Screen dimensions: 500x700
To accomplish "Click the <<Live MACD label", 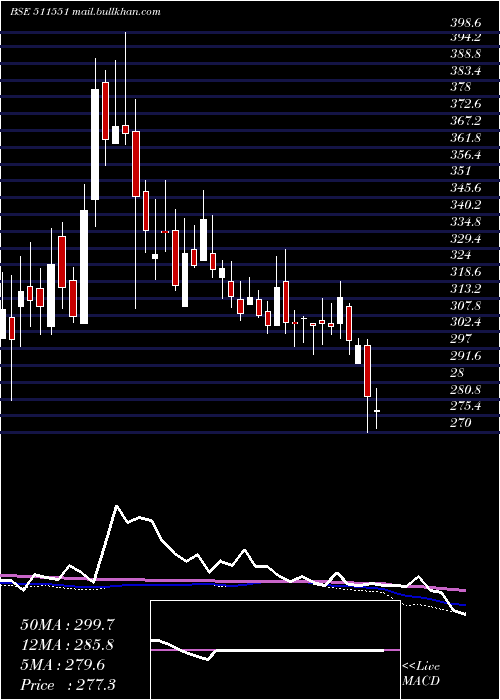I will 421,674.
